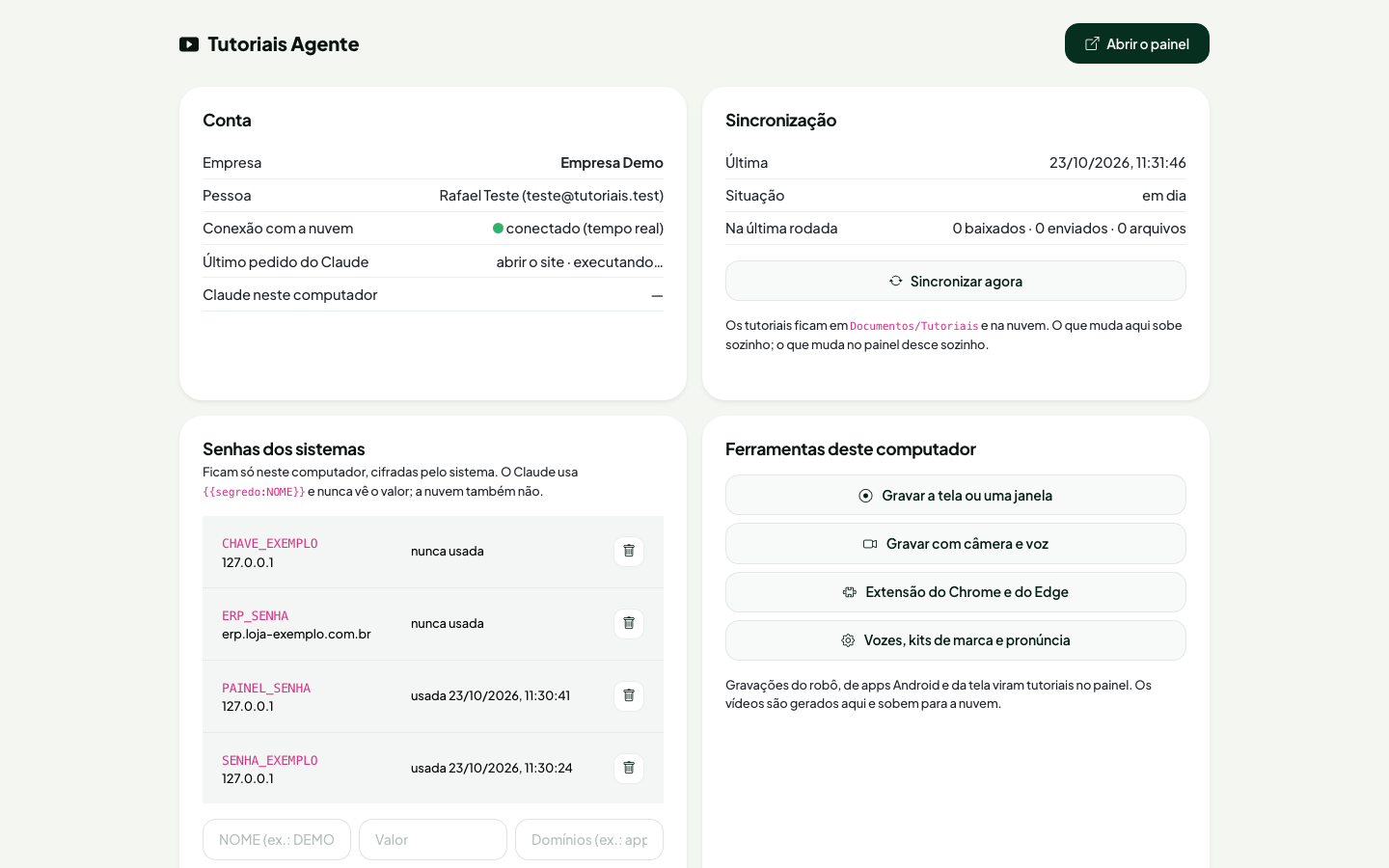Click the Tutoriais Agente video logo icon
Viewport: 1389px width, 868px height.
pyautogui.click(x=189, y=44)
